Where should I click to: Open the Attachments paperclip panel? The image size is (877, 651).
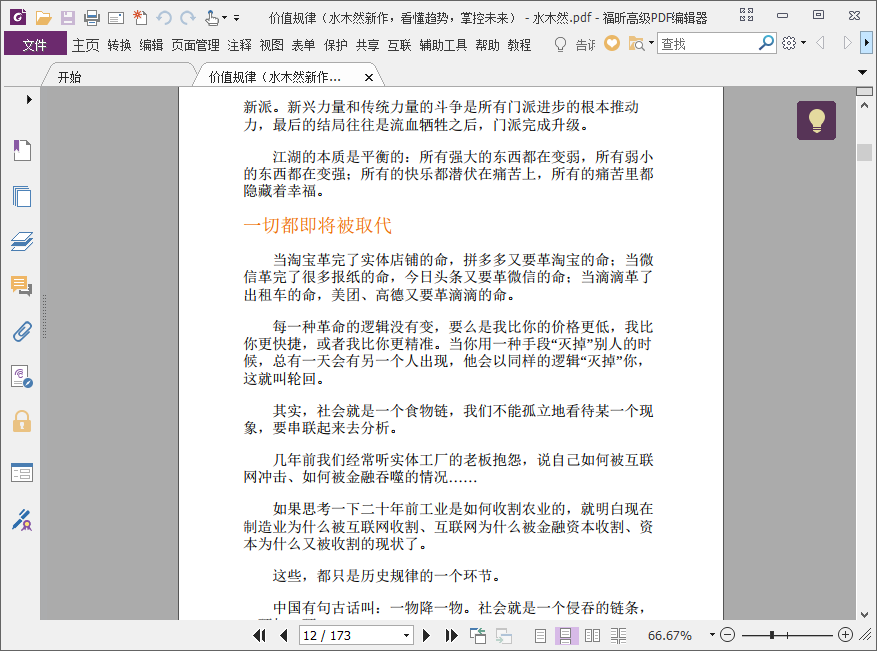[x=22, y=331]
